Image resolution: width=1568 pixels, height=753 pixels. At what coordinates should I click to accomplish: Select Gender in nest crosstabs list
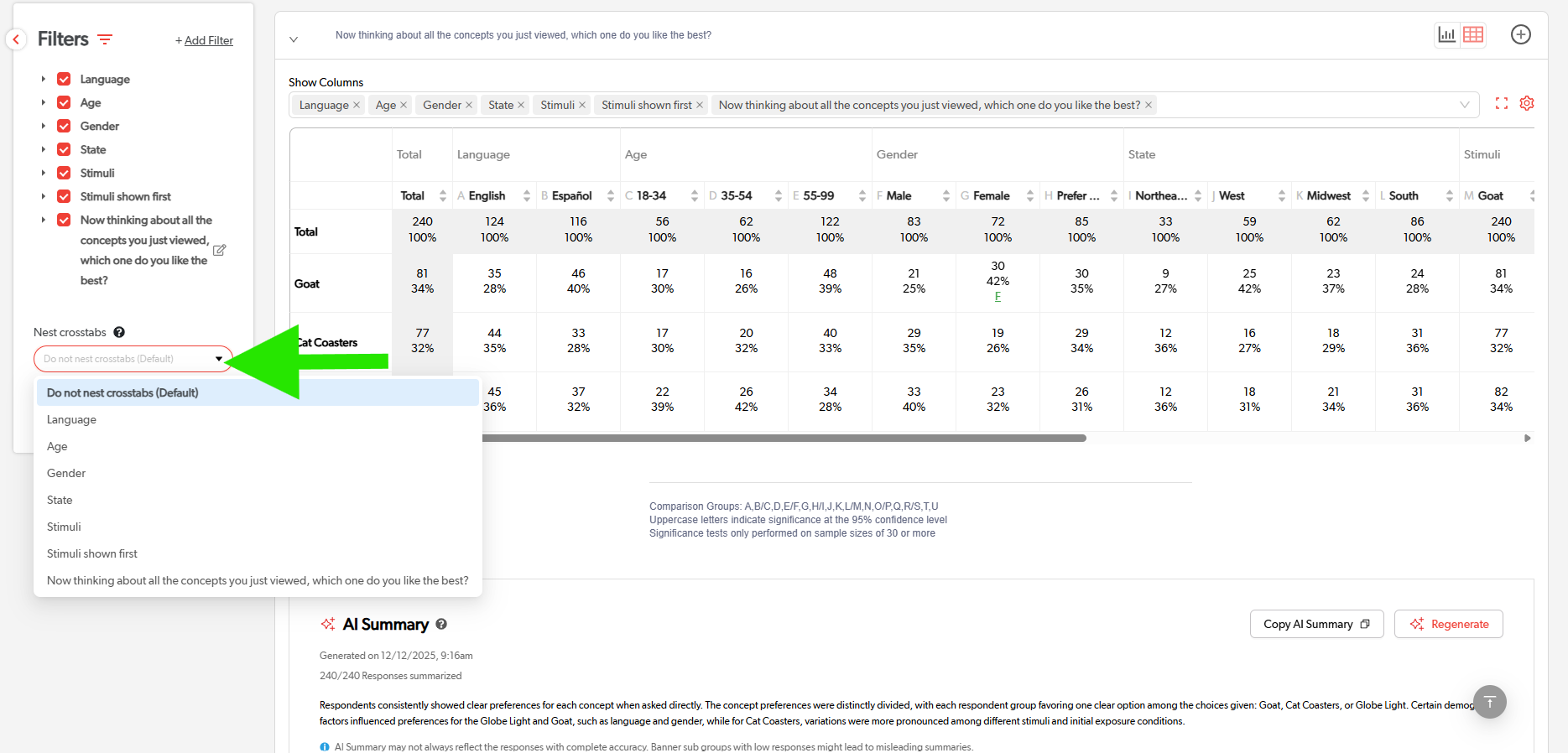tap(66, 473)
